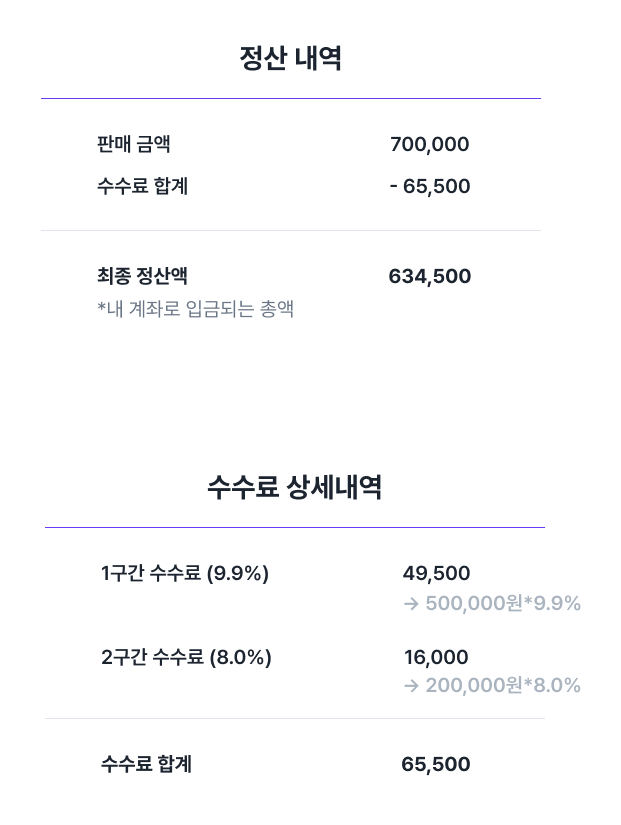
Task: Select the 2구간 수수료 (8.0%) row label
Action: click(186, 657)
